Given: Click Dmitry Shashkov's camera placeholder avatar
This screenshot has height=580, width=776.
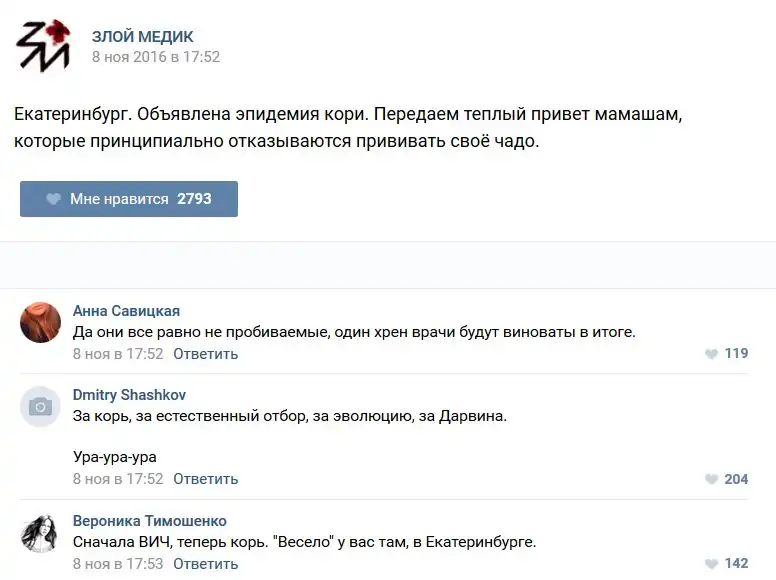Looking at the screenshot, I should (x=41, y=406).
